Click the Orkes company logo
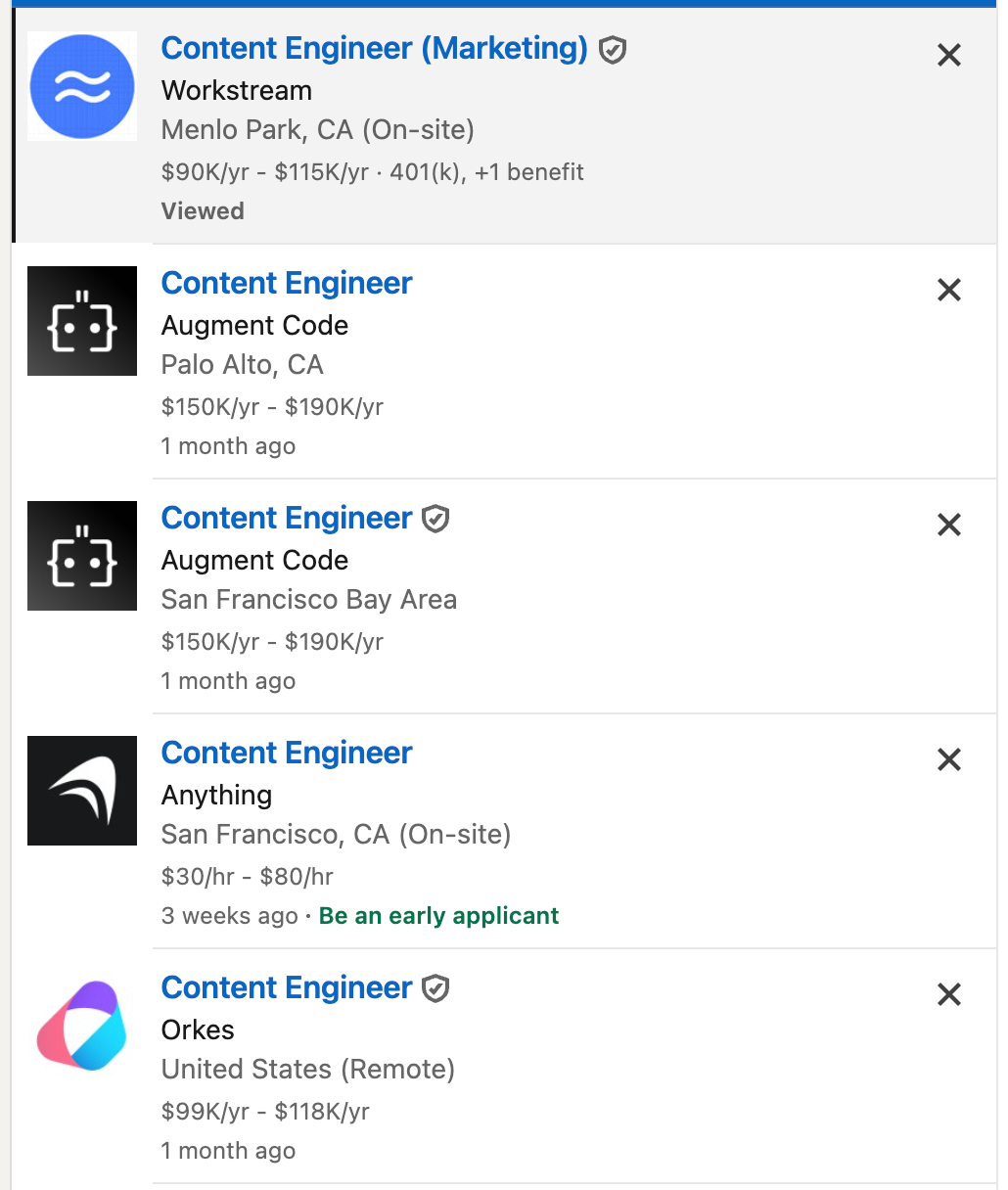Screen dimensions: 1008x1190 82,1026
